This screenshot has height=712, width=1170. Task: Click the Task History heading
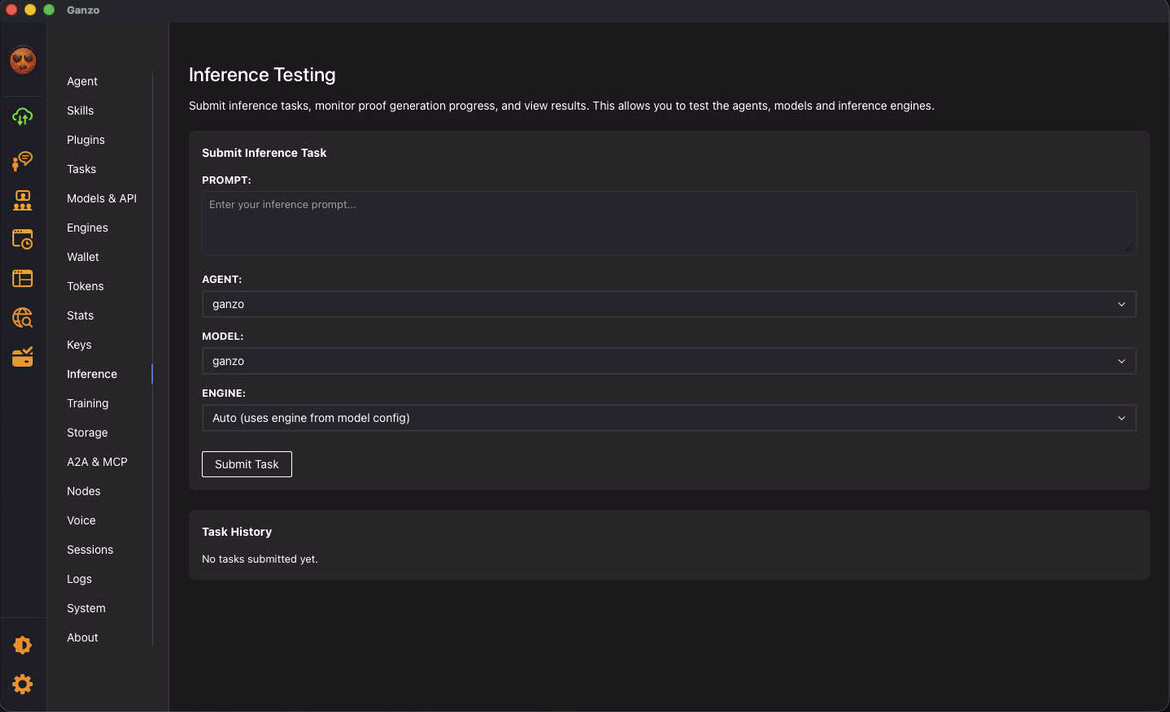(x=237, y=532)
